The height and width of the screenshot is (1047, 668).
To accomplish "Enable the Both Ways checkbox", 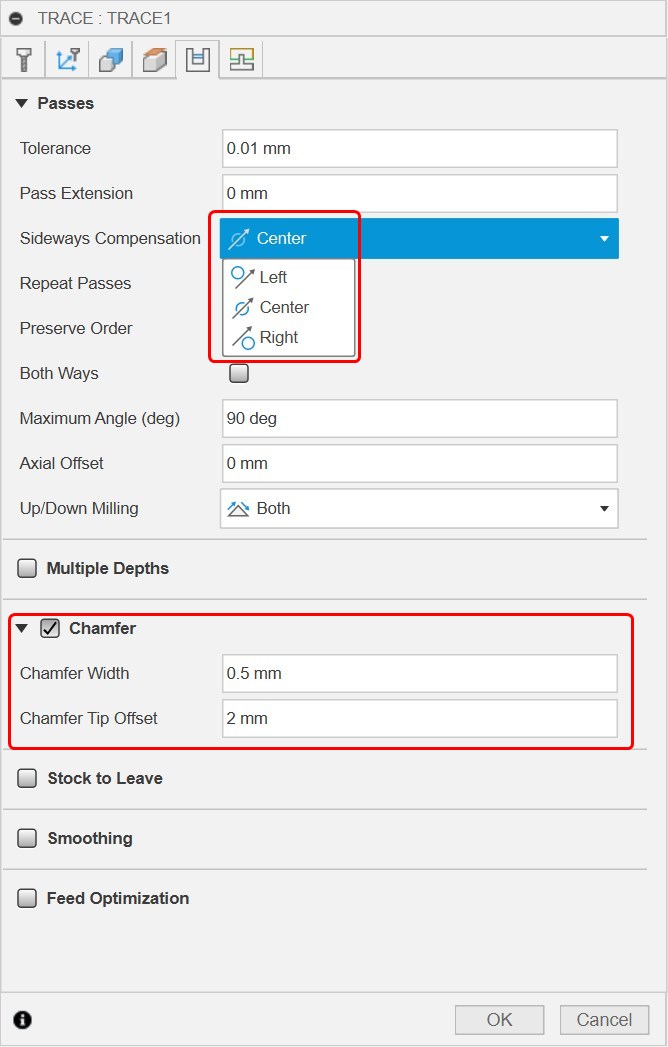I will pyautogui.click(x=239, y=374).
